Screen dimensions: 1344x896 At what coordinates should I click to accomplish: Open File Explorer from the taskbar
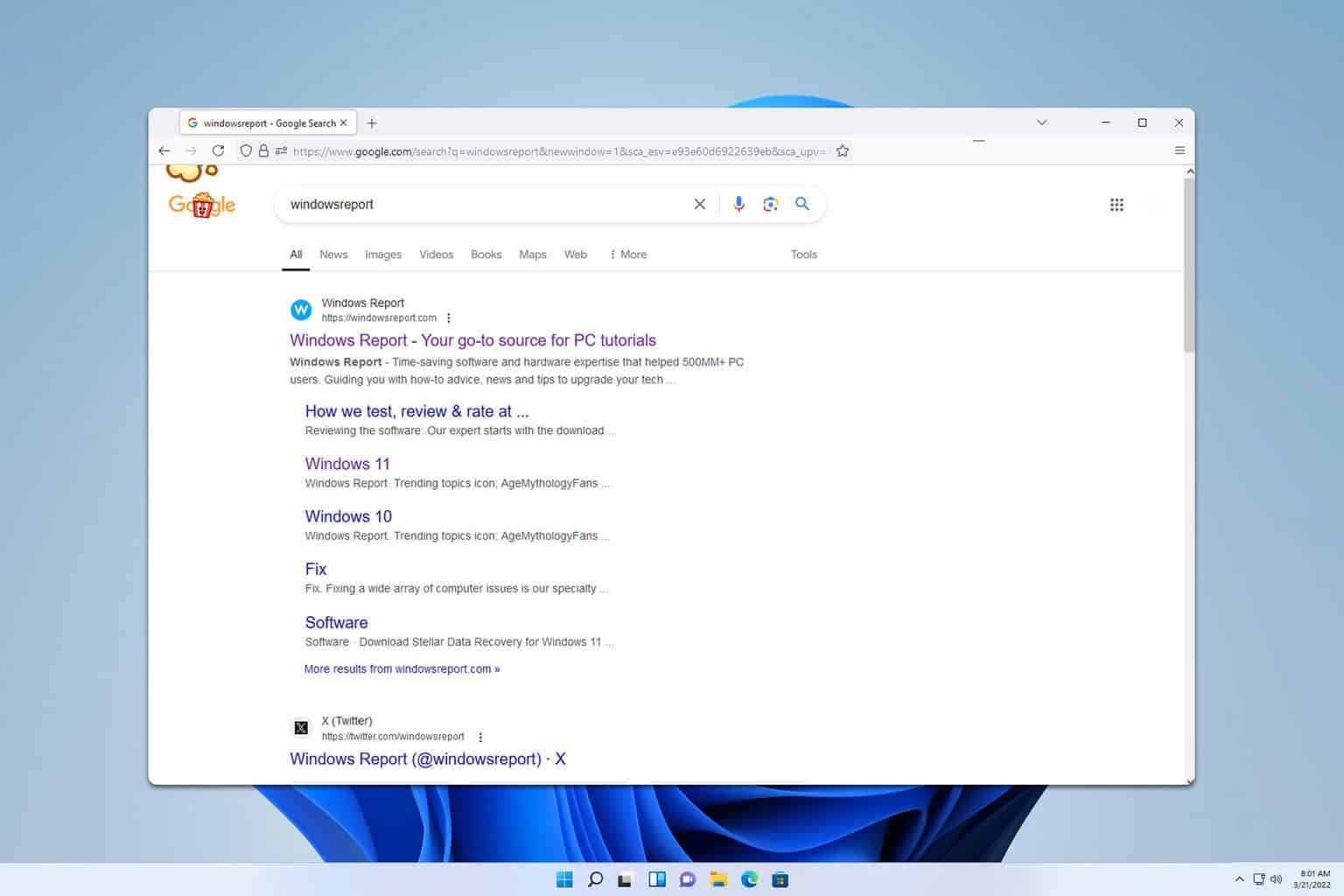pos(718,879)
